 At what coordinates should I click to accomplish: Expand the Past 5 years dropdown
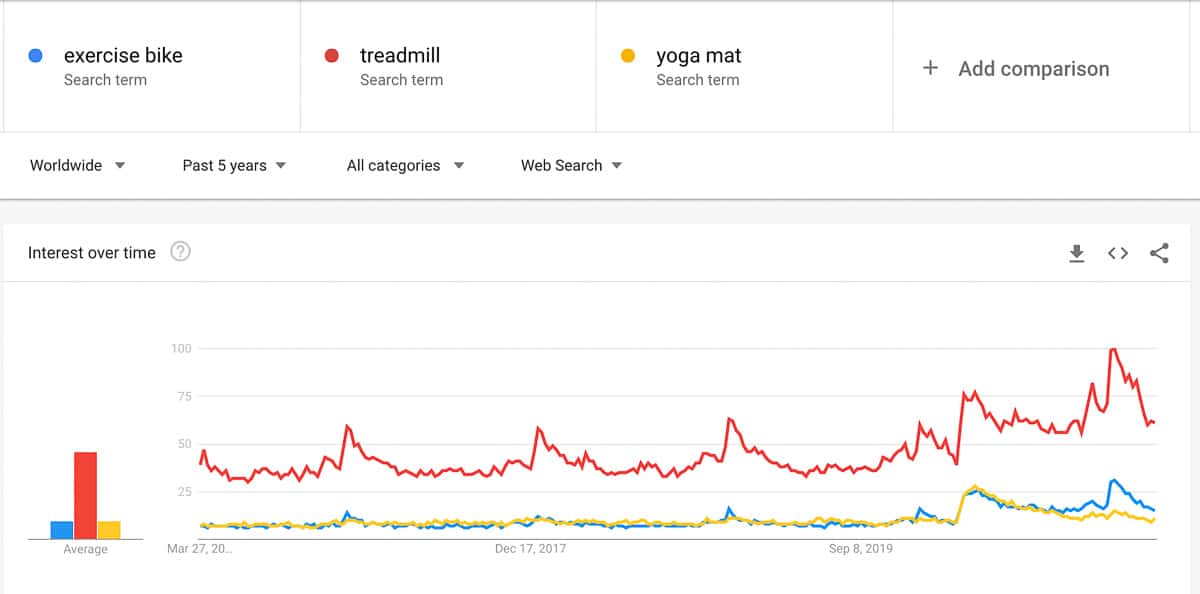point(234,166)
